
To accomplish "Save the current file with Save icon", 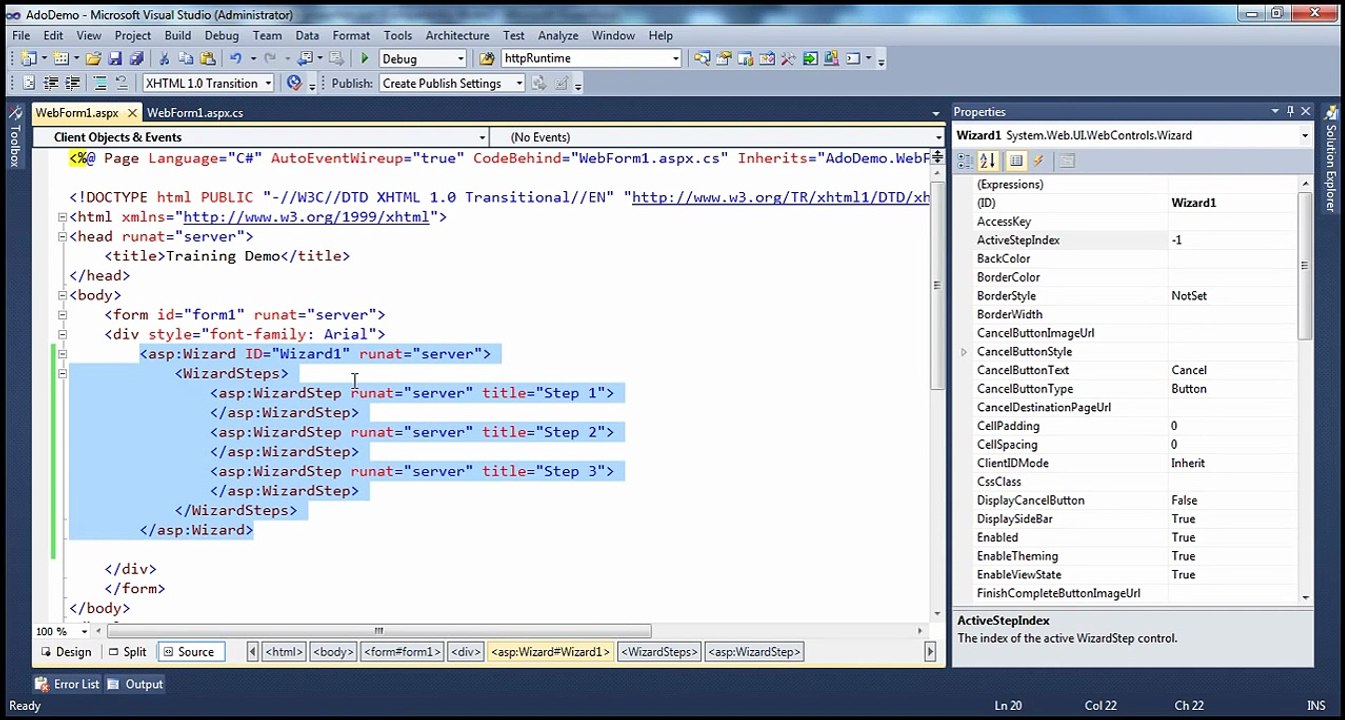I will pyautogui.click(x=115, y=59).
